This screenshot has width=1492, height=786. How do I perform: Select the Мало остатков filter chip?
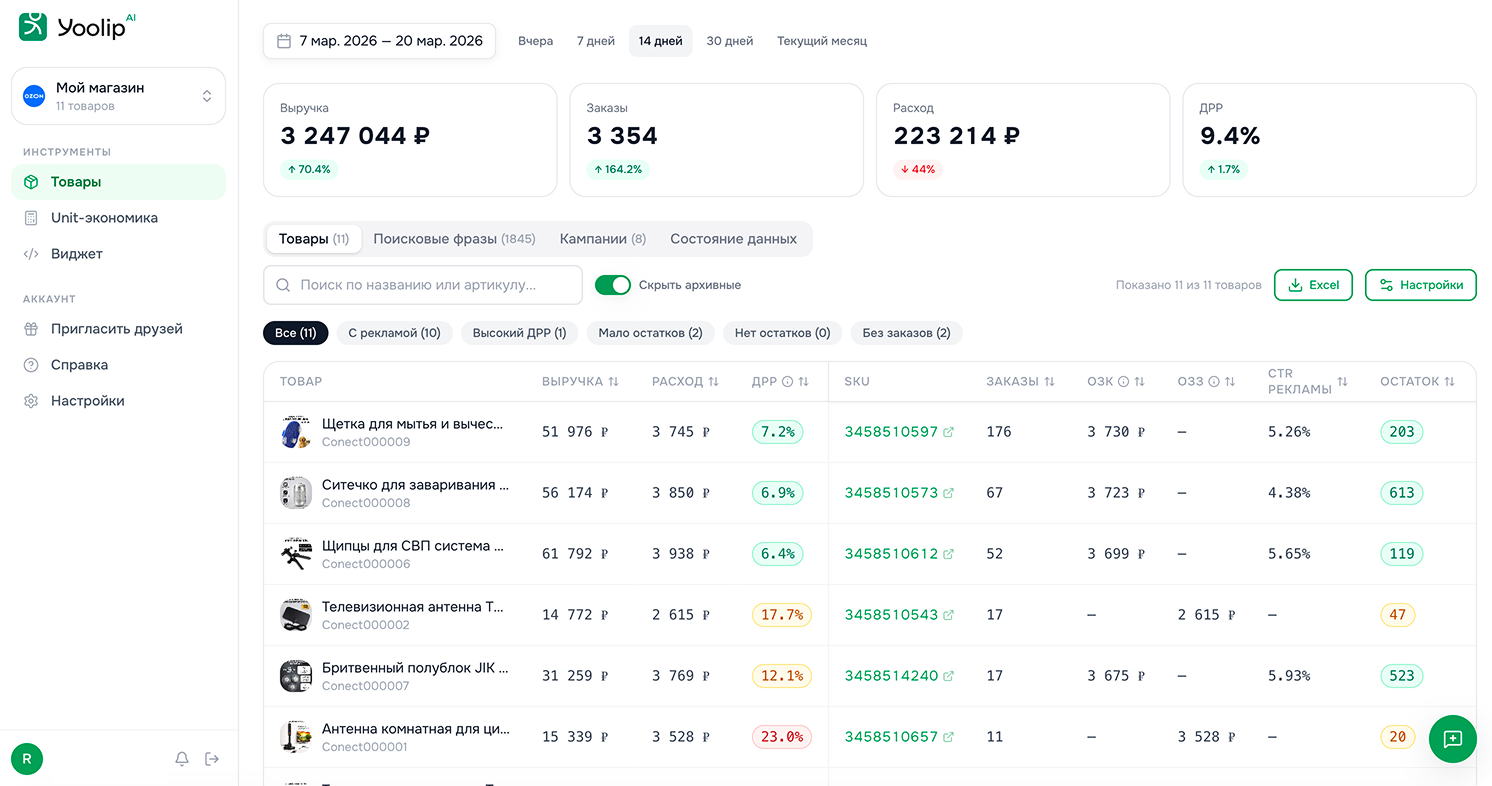tap(650, 333)
